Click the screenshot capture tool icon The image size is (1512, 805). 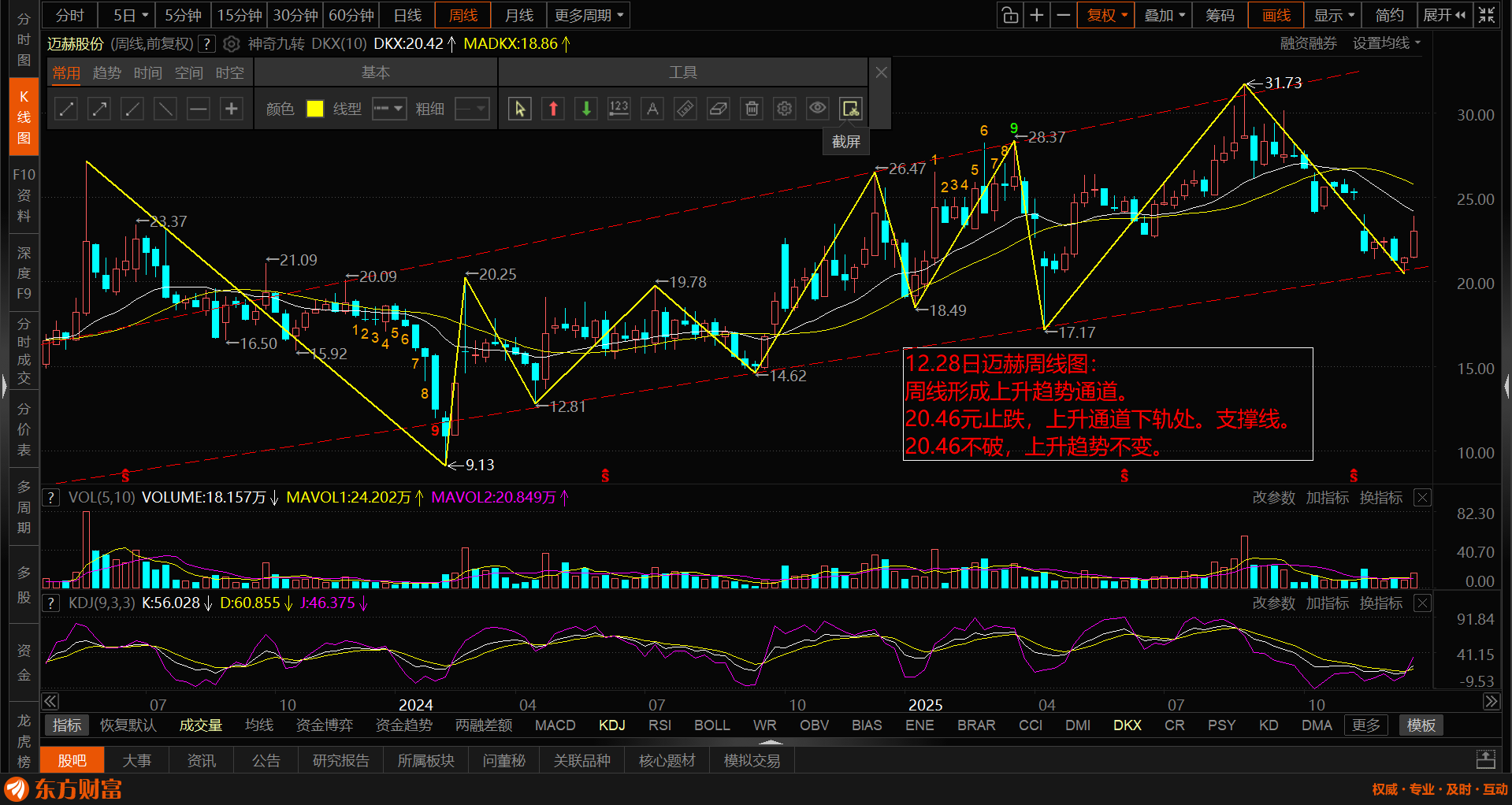(851, 109)
